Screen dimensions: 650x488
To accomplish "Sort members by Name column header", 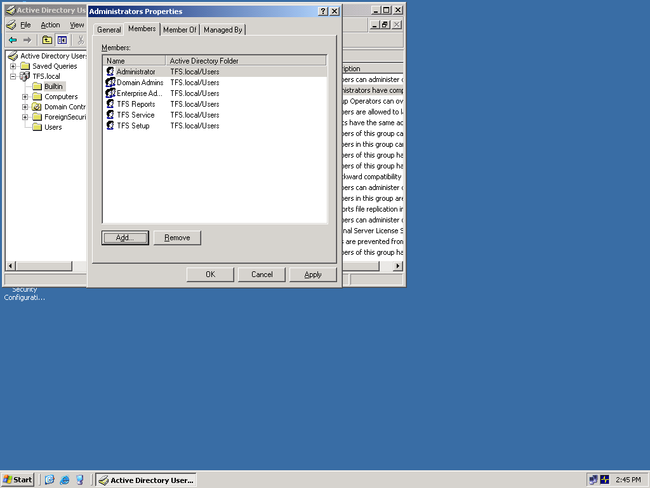I will pyautogui.click(x=134, y=61).
